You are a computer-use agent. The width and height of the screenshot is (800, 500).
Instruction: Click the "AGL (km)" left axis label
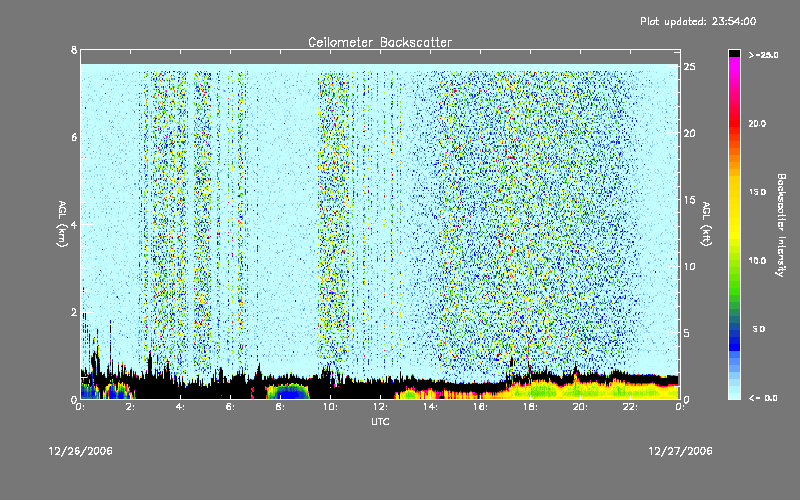click(x=62, y=224)
